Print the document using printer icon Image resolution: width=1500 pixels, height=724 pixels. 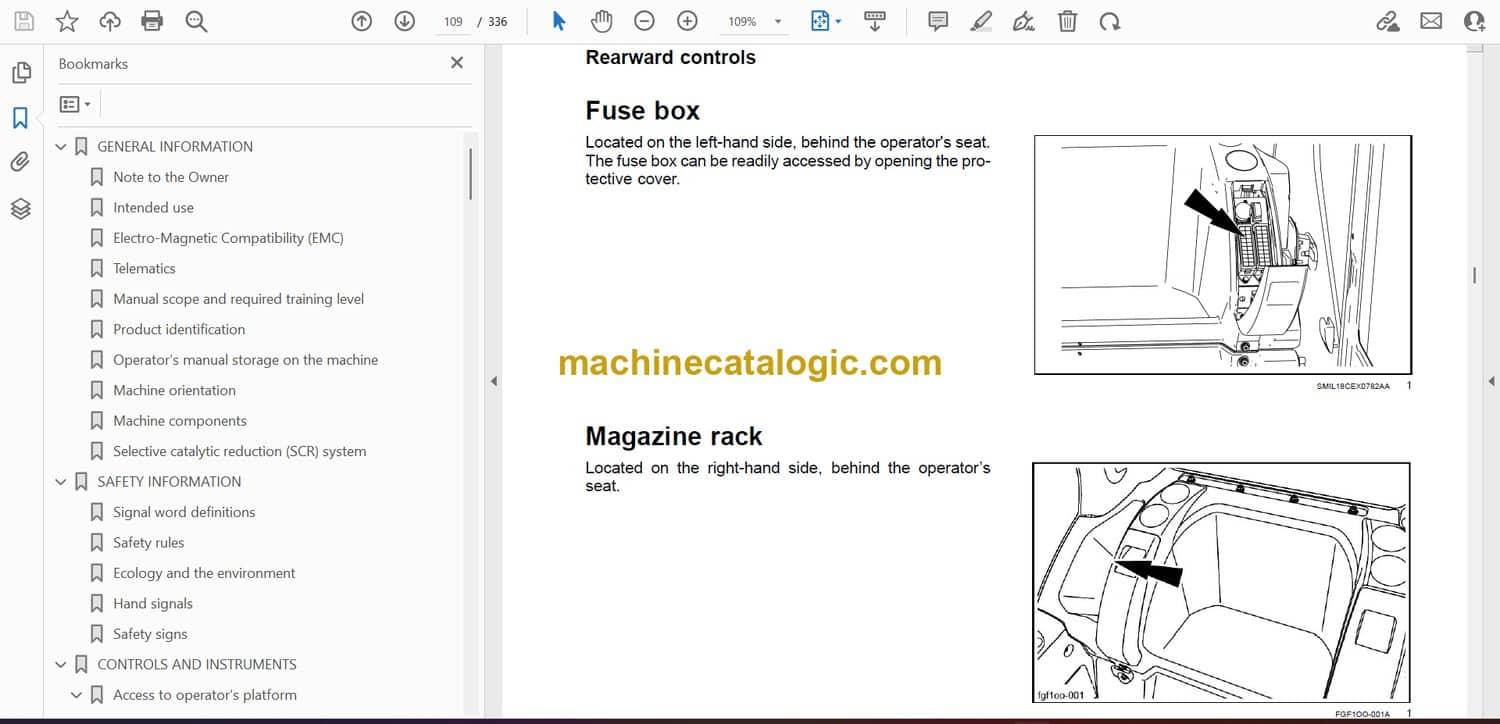(152, 21)
